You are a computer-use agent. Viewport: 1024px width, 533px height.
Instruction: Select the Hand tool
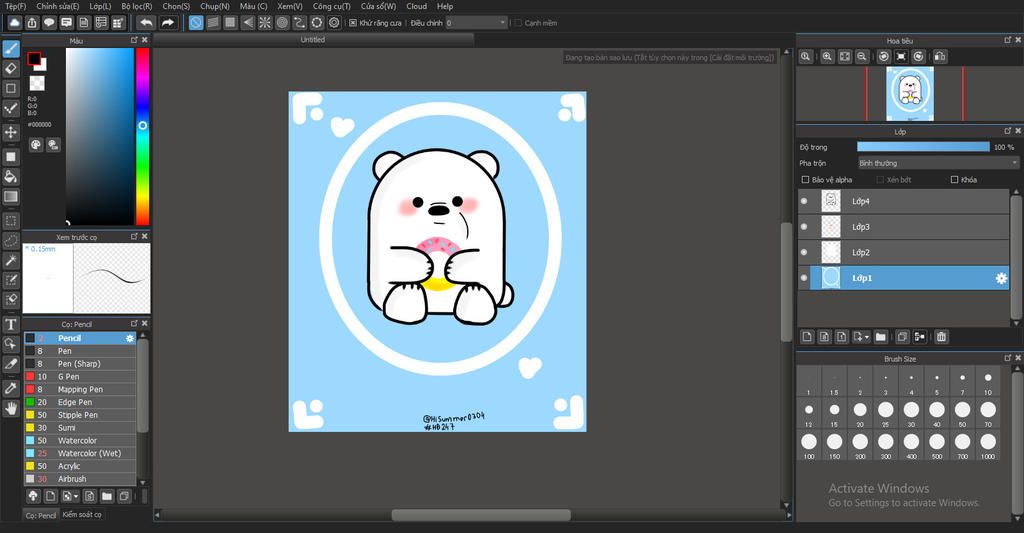(x=11, y=408)
